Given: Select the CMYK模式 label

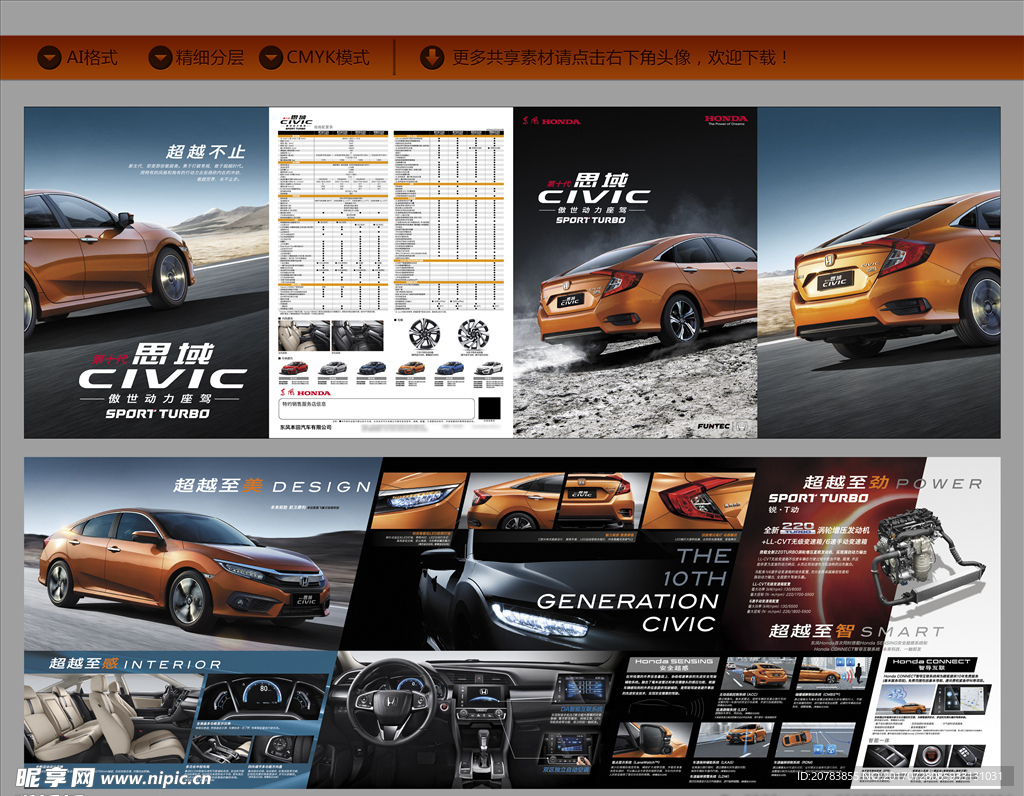Looking at the screenshot, I should [328, 57].
